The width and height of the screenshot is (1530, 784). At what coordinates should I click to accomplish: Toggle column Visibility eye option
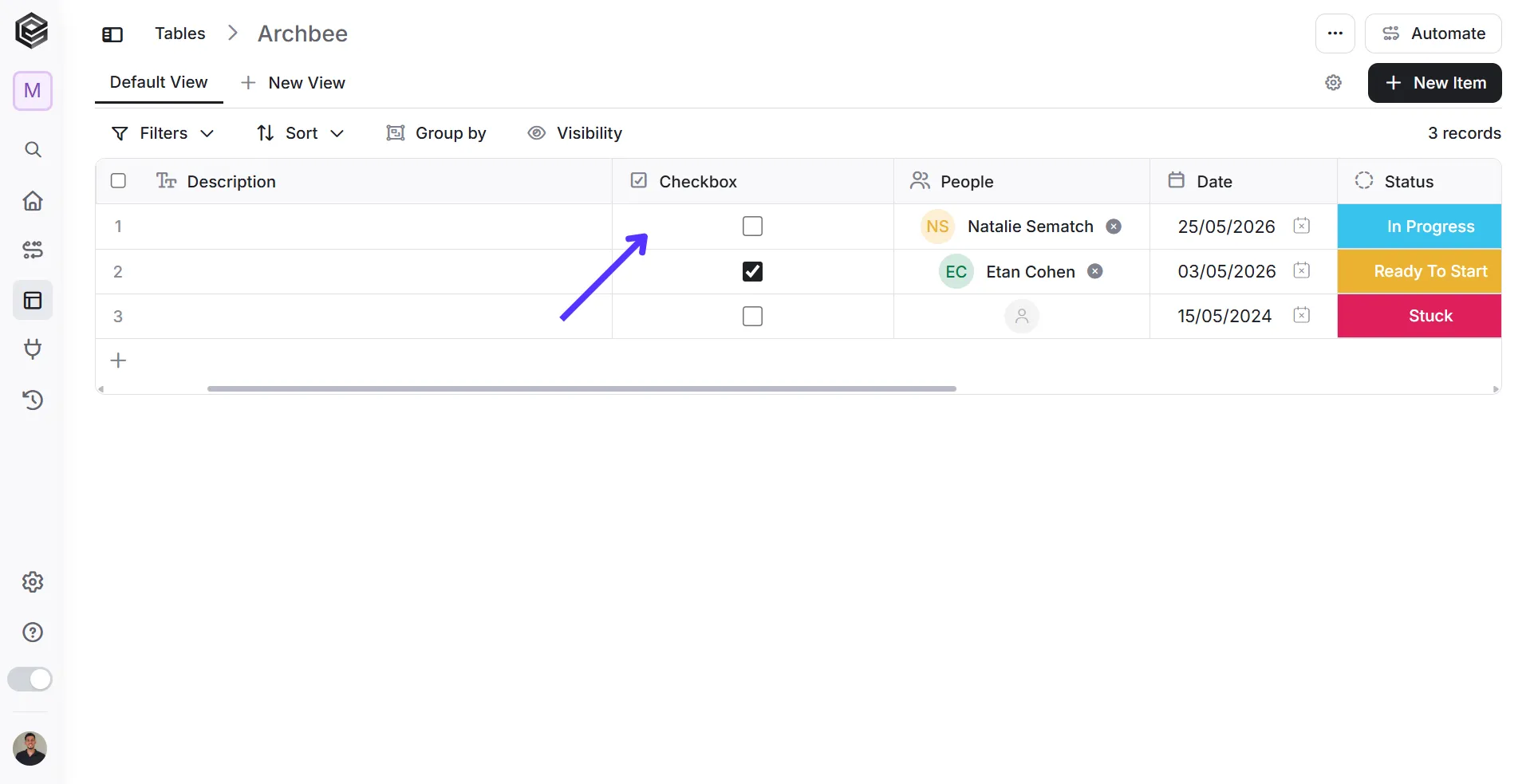click(574, 133)
